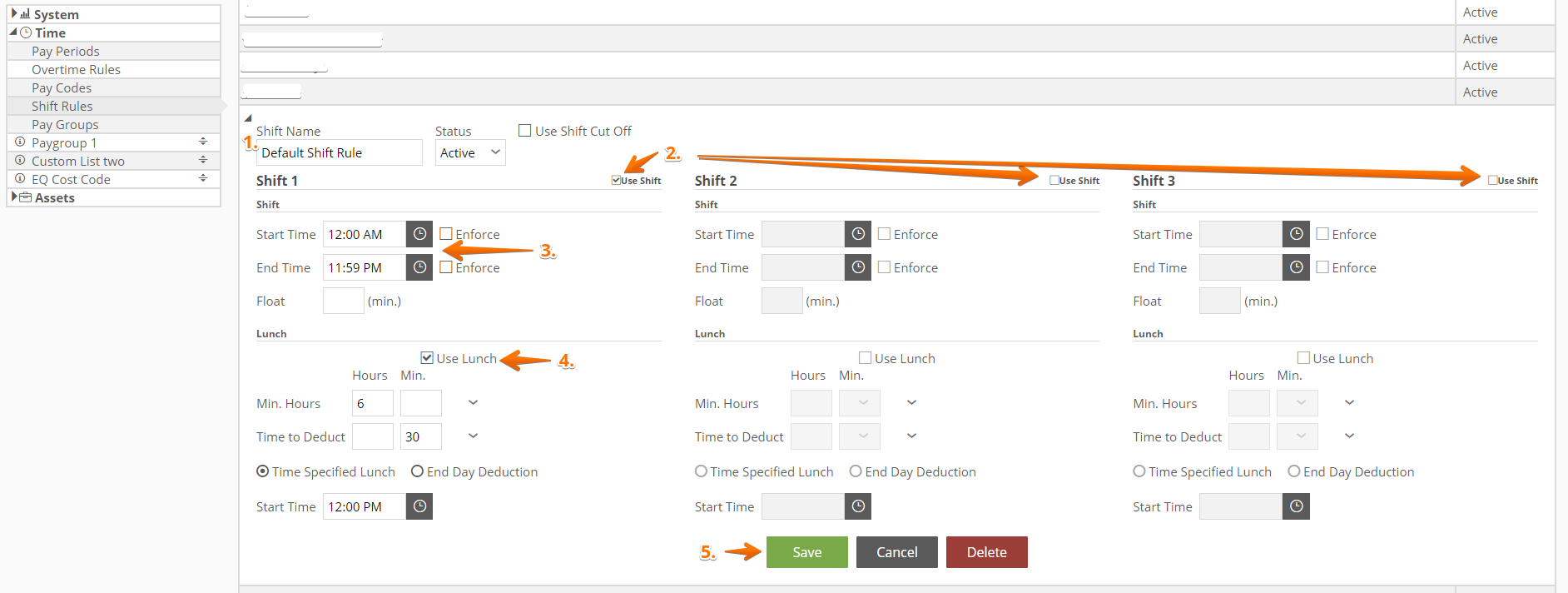Viewport: 1568px width, 593px height.
Task: Click the circular icon before Custom List two
Action: [20, 160]
